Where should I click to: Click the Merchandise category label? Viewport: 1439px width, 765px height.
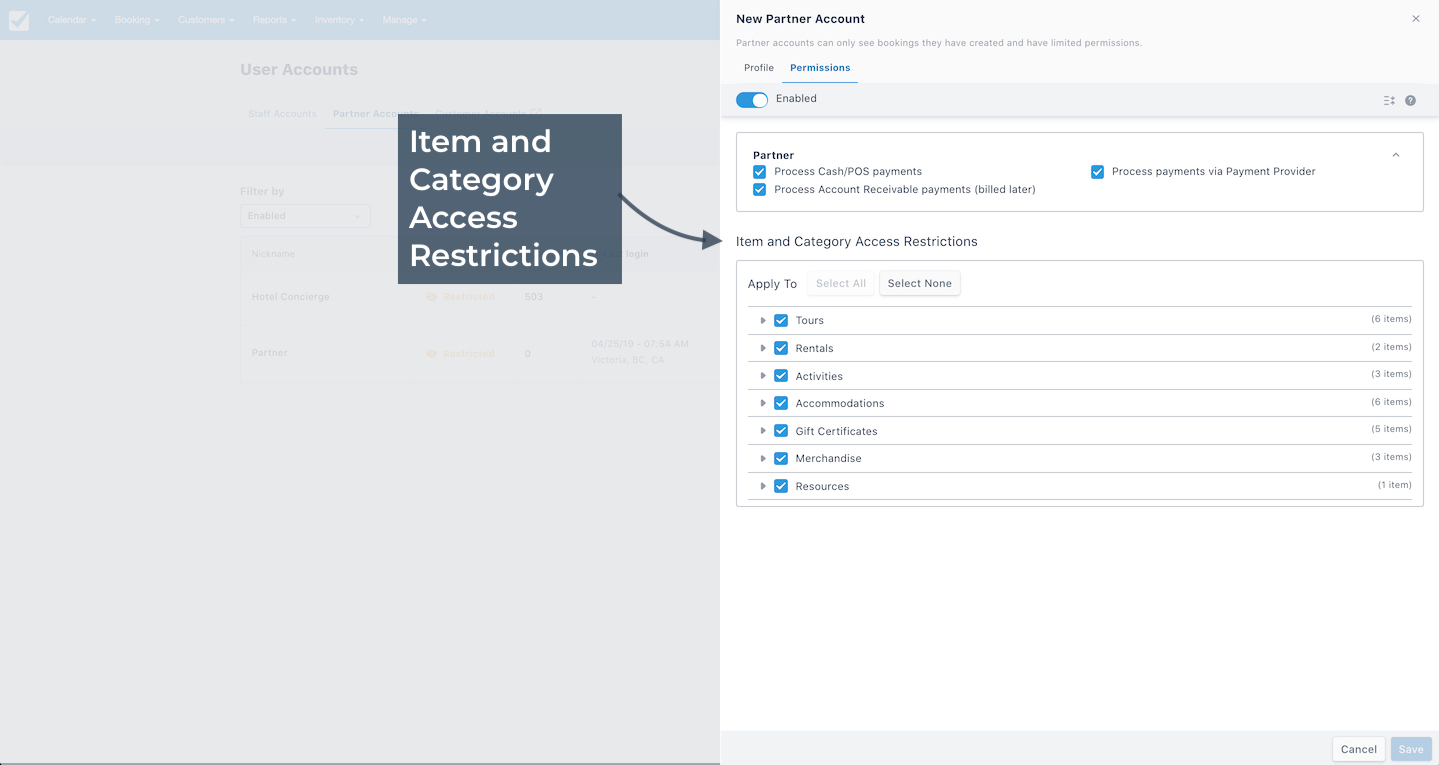tap(828, 458)
